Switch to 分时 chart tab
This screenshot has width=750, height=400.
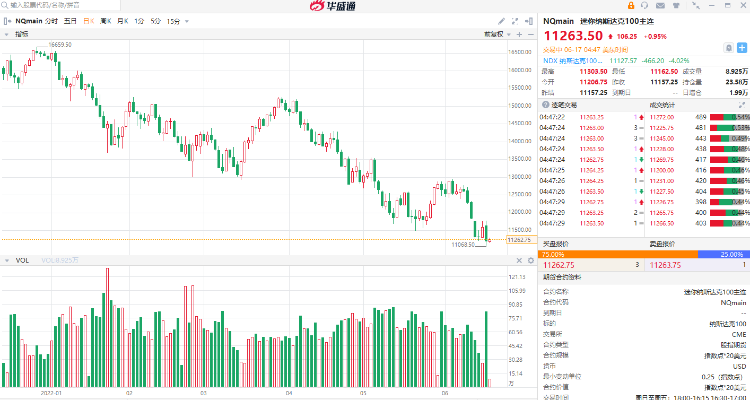tap(51, 21)
